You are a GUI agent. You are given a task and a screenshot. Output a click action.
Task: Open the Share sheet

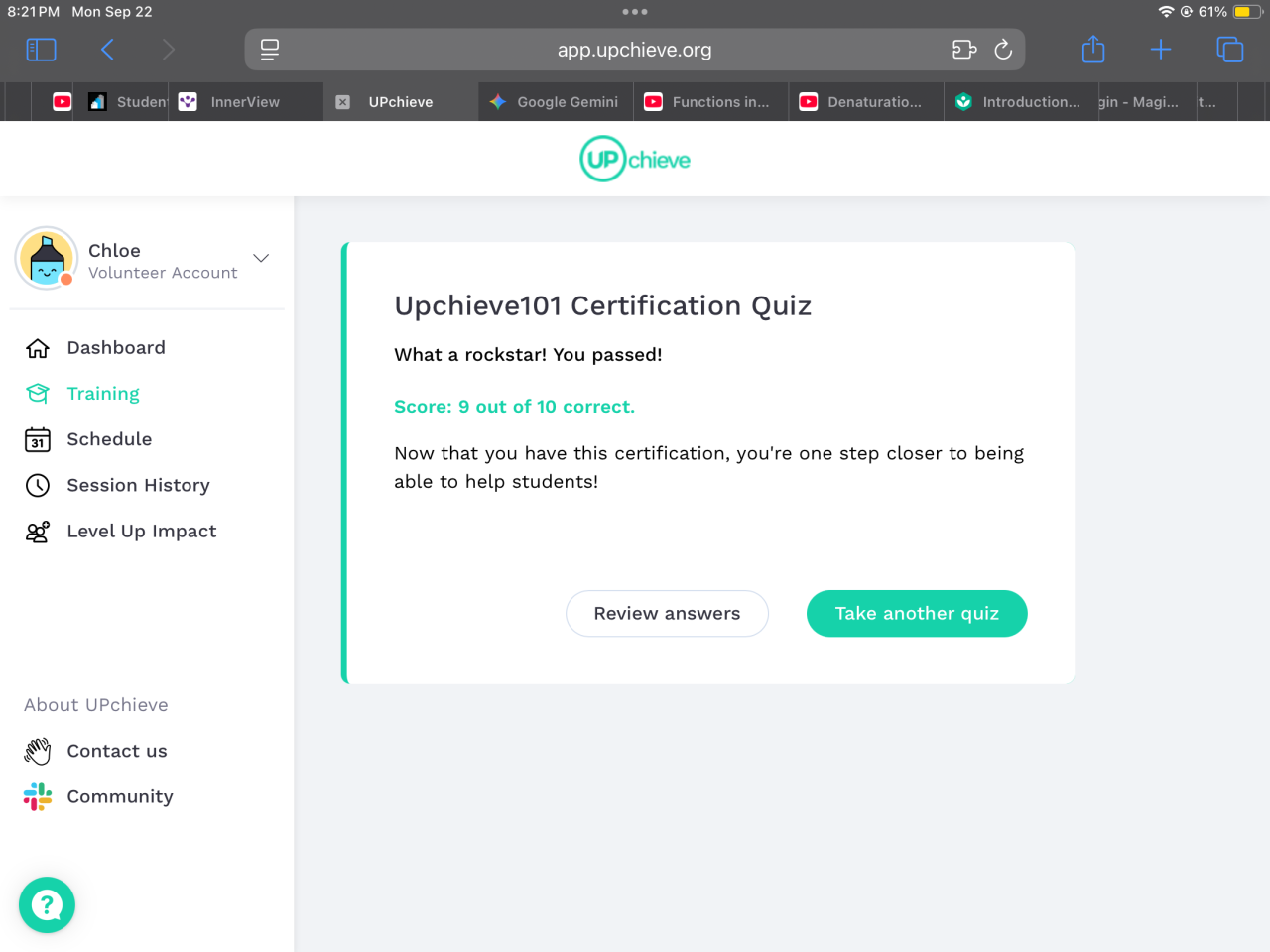[1093, 50]
